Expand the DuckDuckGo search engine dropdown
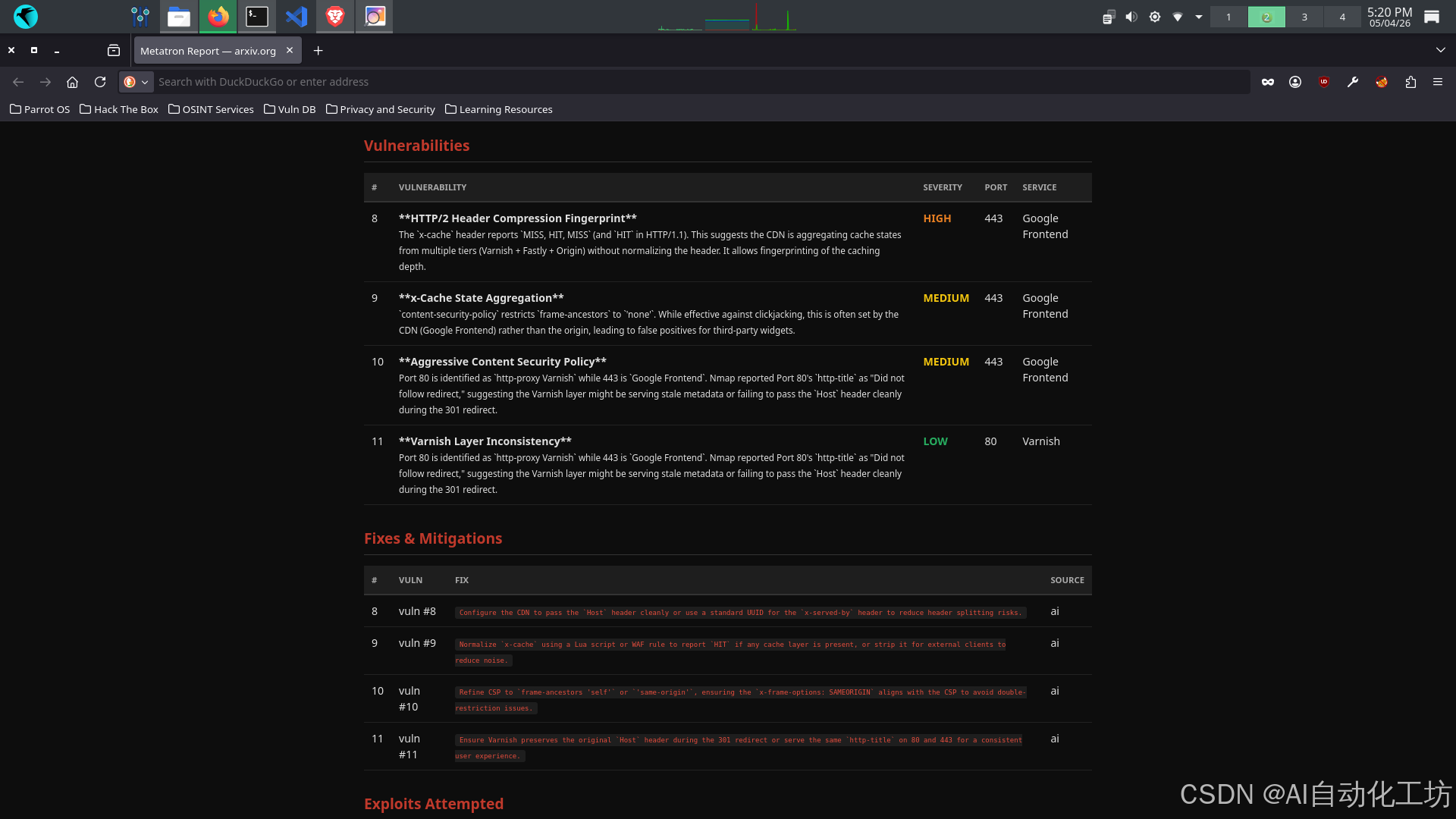Image resolution: width=1456 pixels, height=819 pixels. pos(136,82)
